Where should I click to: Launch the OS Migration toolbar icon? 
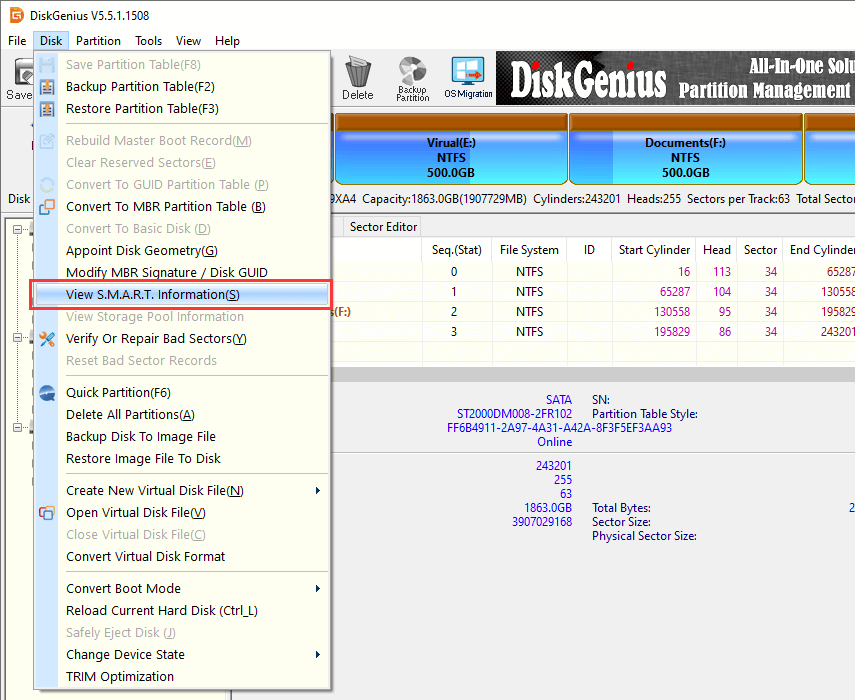[468, 77]
